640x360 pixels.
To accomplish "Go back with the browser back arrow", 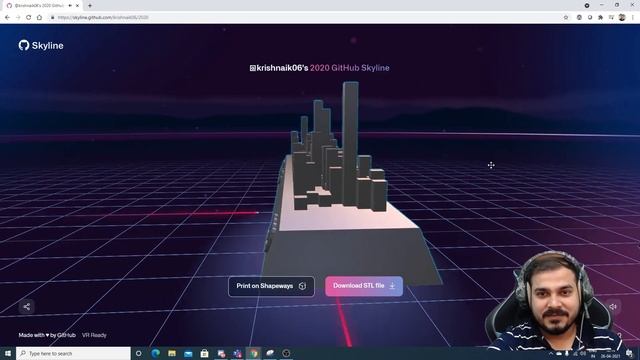I will pyautogui.click(x=7, y=18).
